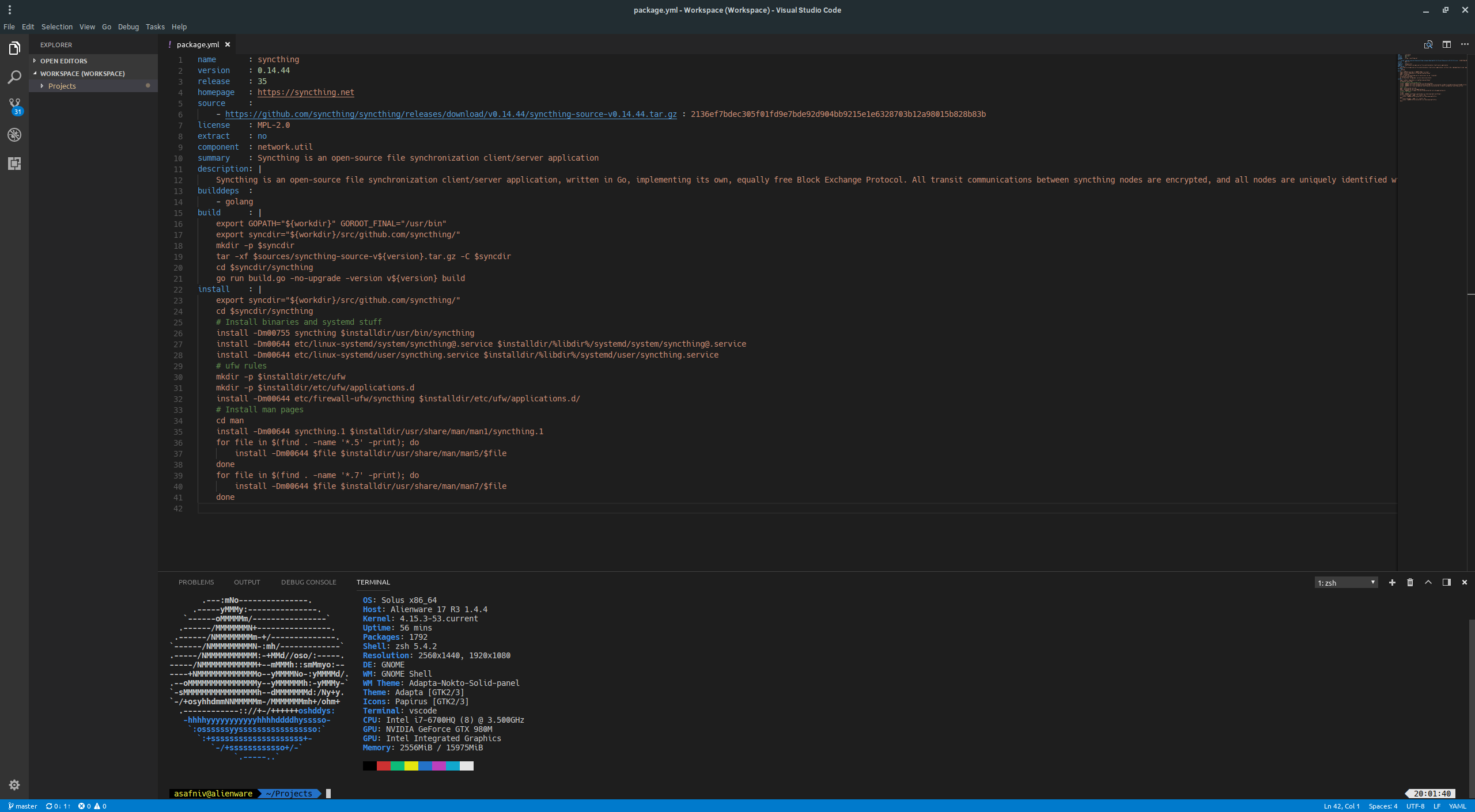Open the Help menu
The image size is (1475, 812).
click(x=179, y=27)
